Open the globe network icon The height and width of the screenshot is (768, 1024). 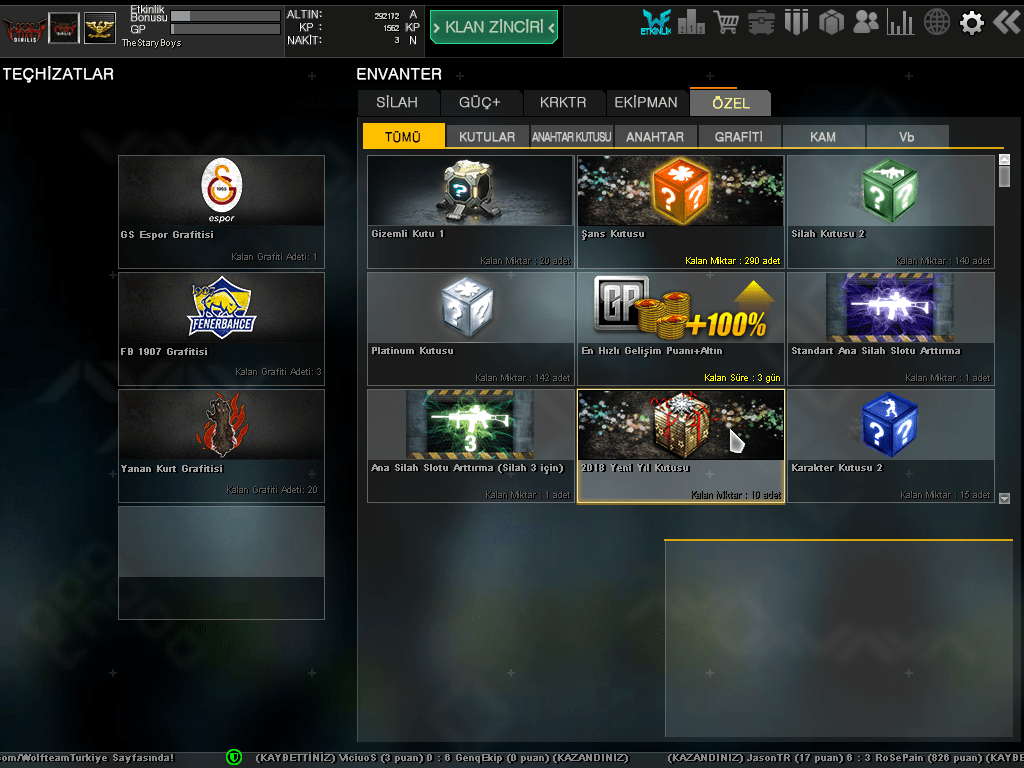coord(936,22)
